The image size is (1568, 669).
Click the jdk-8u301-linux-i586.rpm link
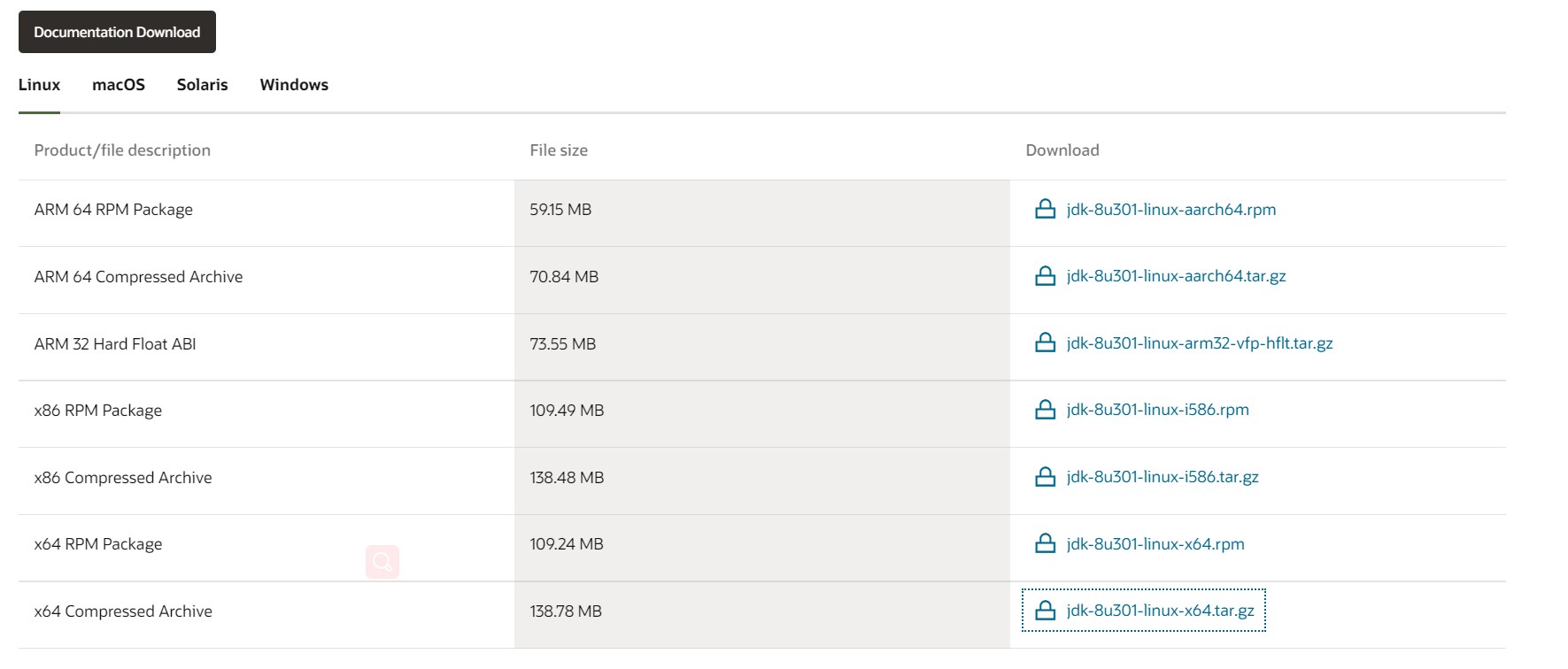[x=1157, y=410]
